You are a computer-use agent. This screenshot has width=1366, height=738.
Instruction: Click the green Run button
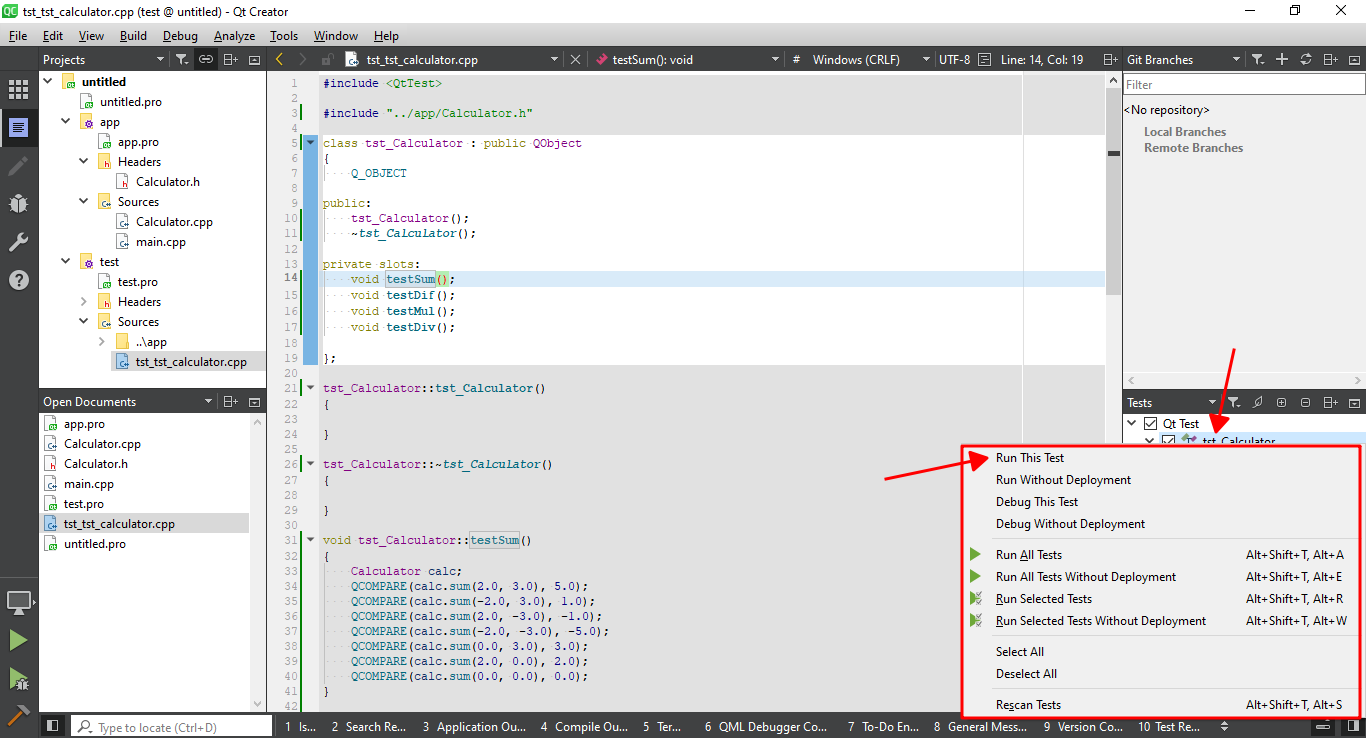pos(18,640)
